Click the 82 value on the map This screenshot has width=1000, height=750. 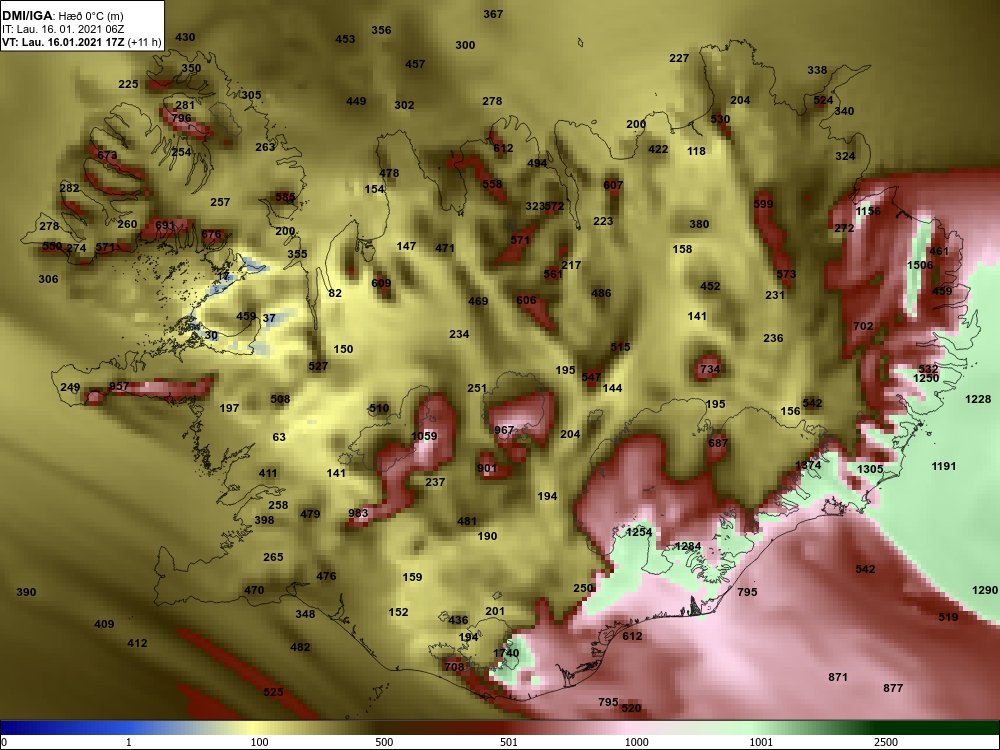(335, 293)
